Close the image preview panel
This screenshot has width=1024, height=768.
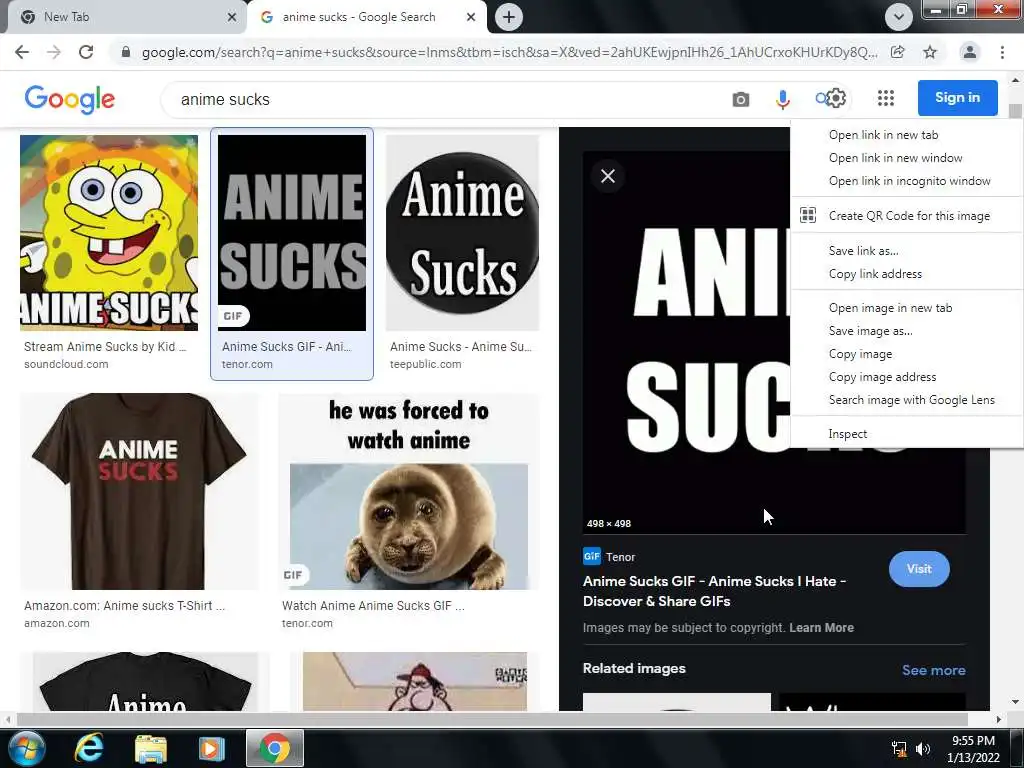pyautogui.click(x=608, y=176)
